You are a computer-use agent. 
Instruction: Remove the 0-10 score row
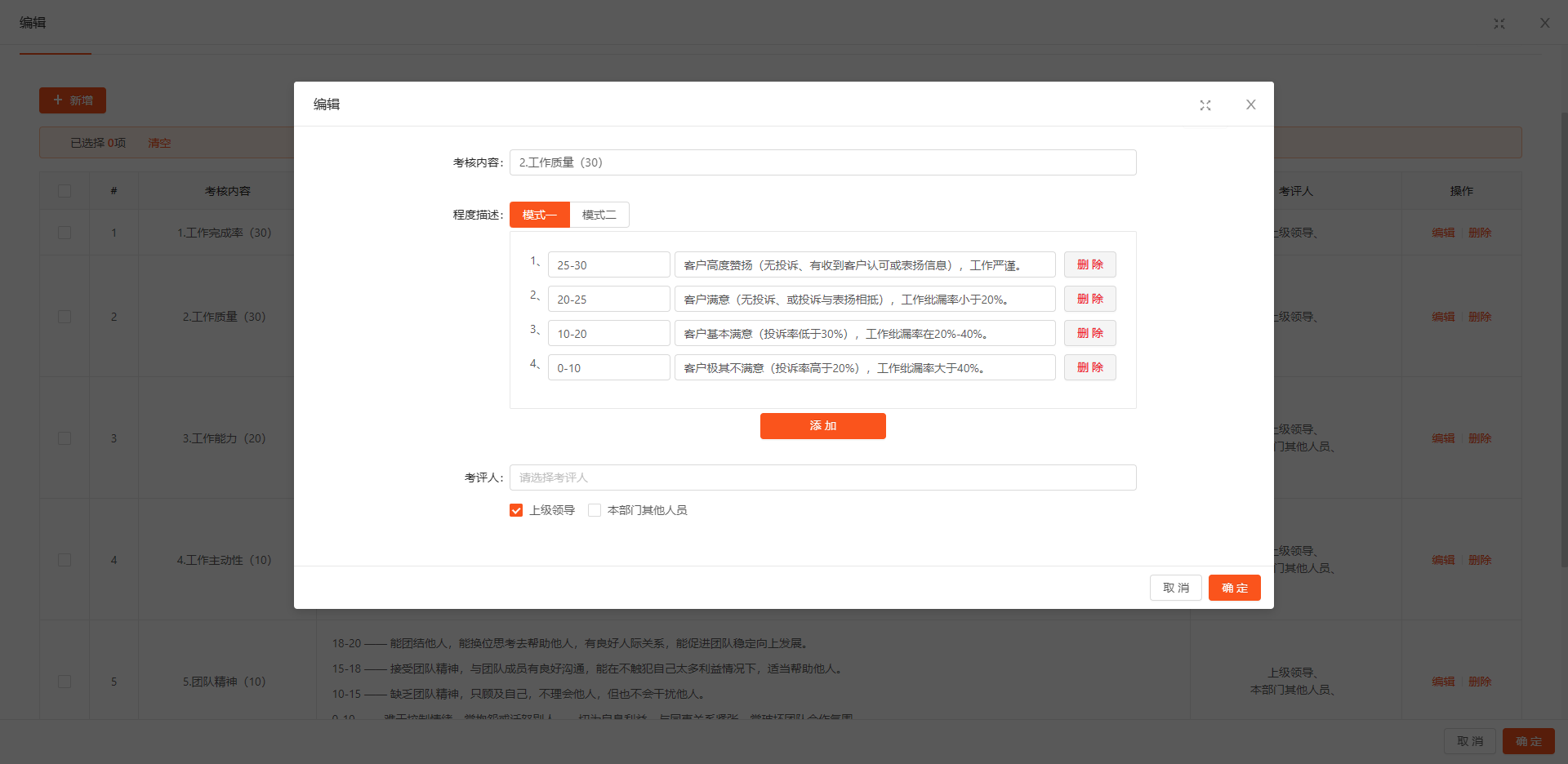[x=1089, y=367]
